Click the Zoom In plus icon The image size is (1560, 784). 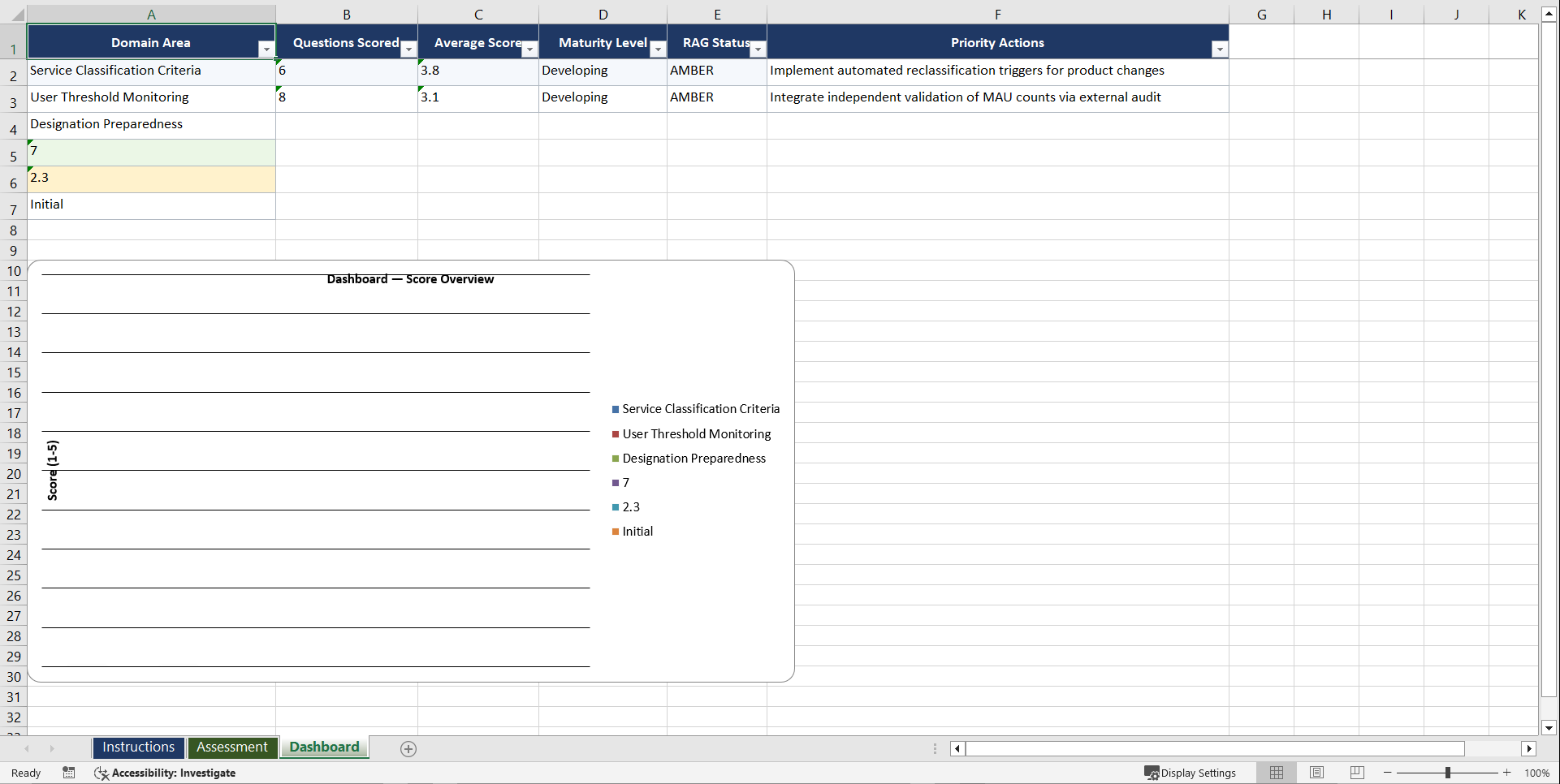pyautogui.click(x=1506, y=773)
